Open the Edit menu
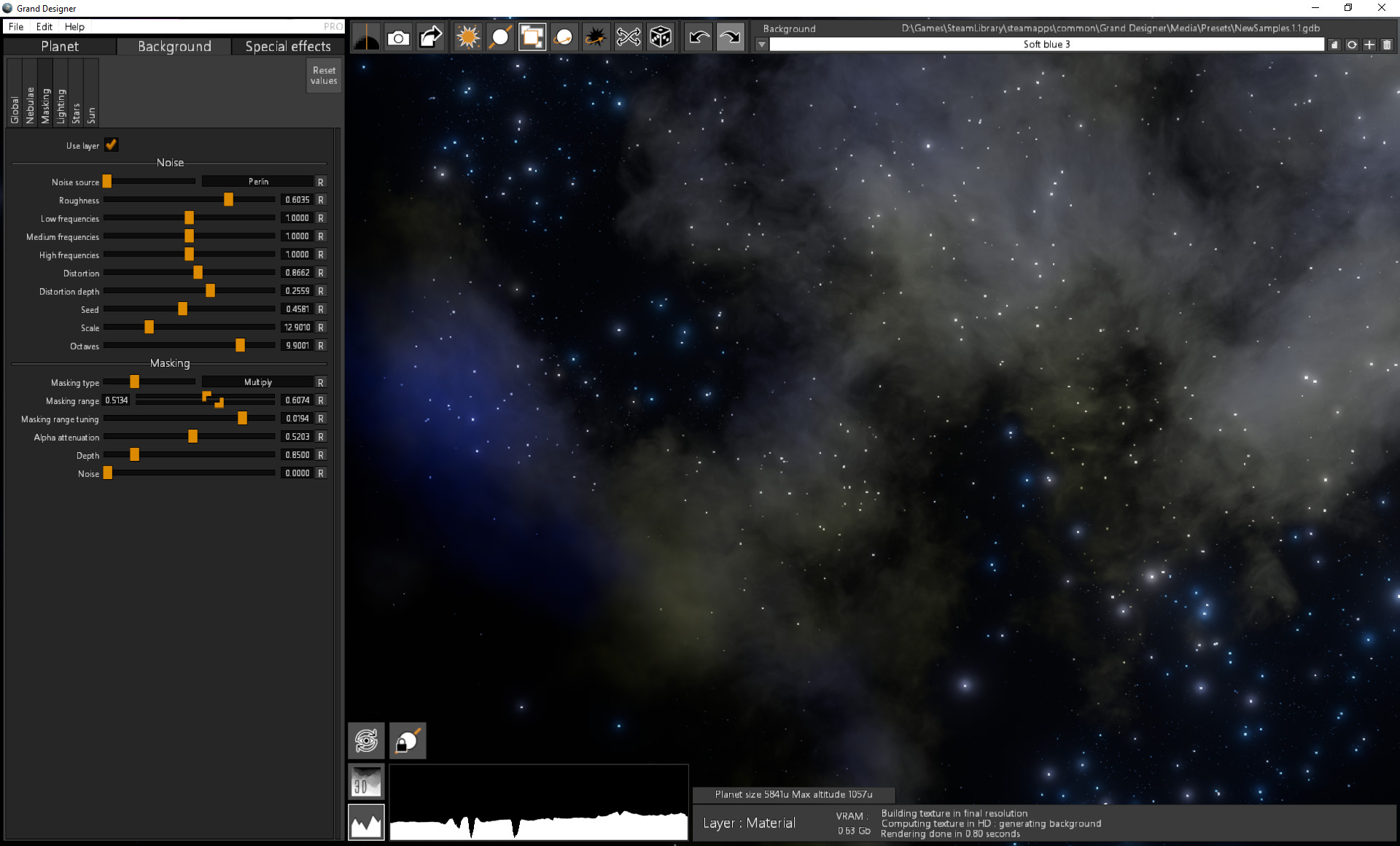Image resolution: width=1400 pixels, height=846 pixels. (44, 26)
